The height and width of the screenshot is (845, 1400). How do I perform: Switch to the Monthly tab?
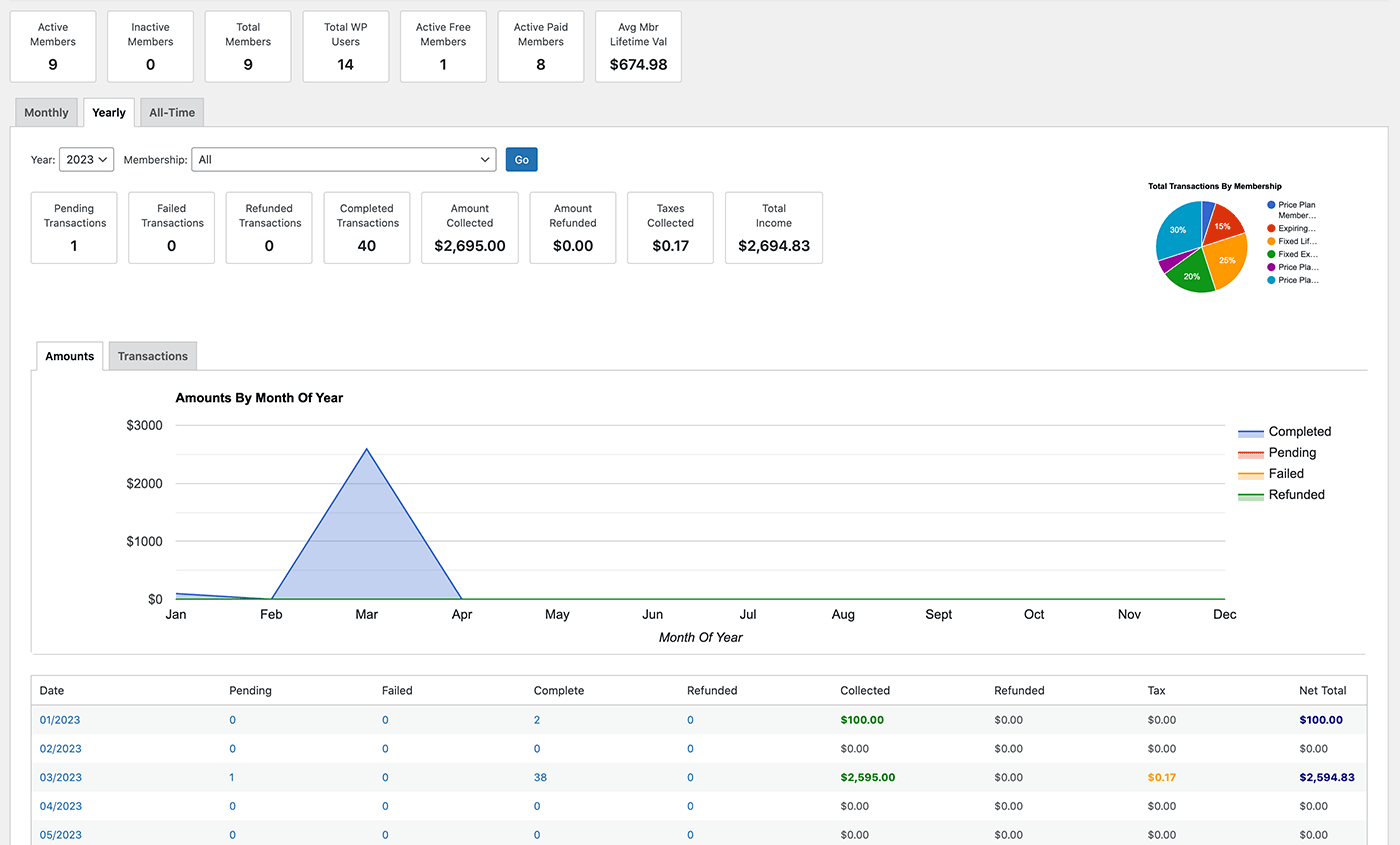point(46,112)
